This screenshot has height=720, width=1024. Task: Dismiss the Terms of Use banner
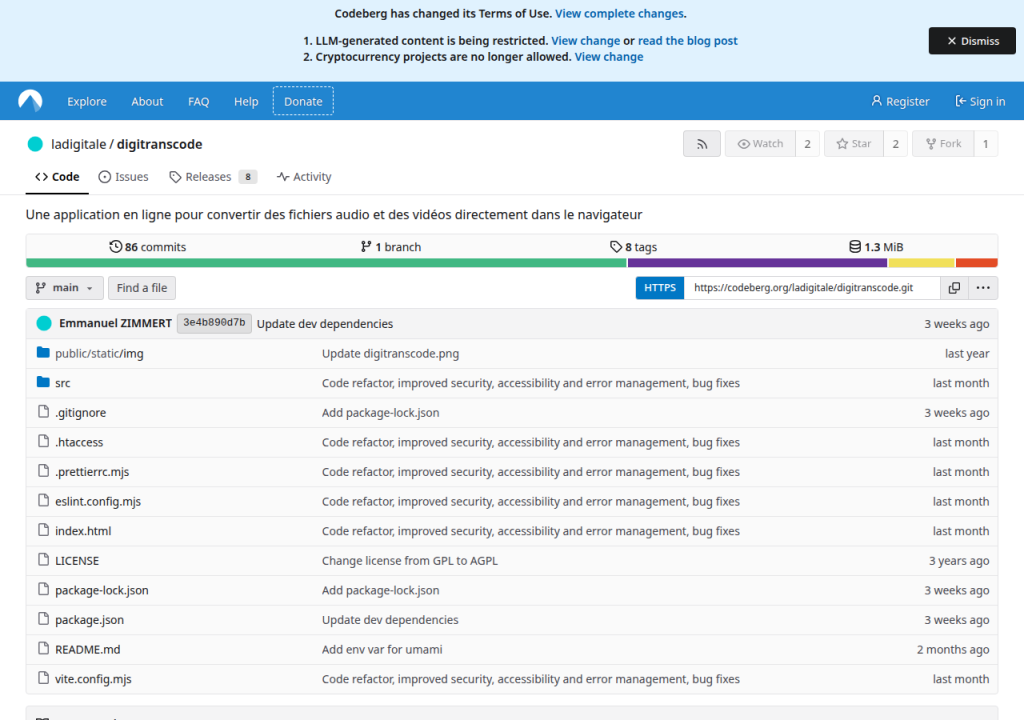(x=972, y=41)
